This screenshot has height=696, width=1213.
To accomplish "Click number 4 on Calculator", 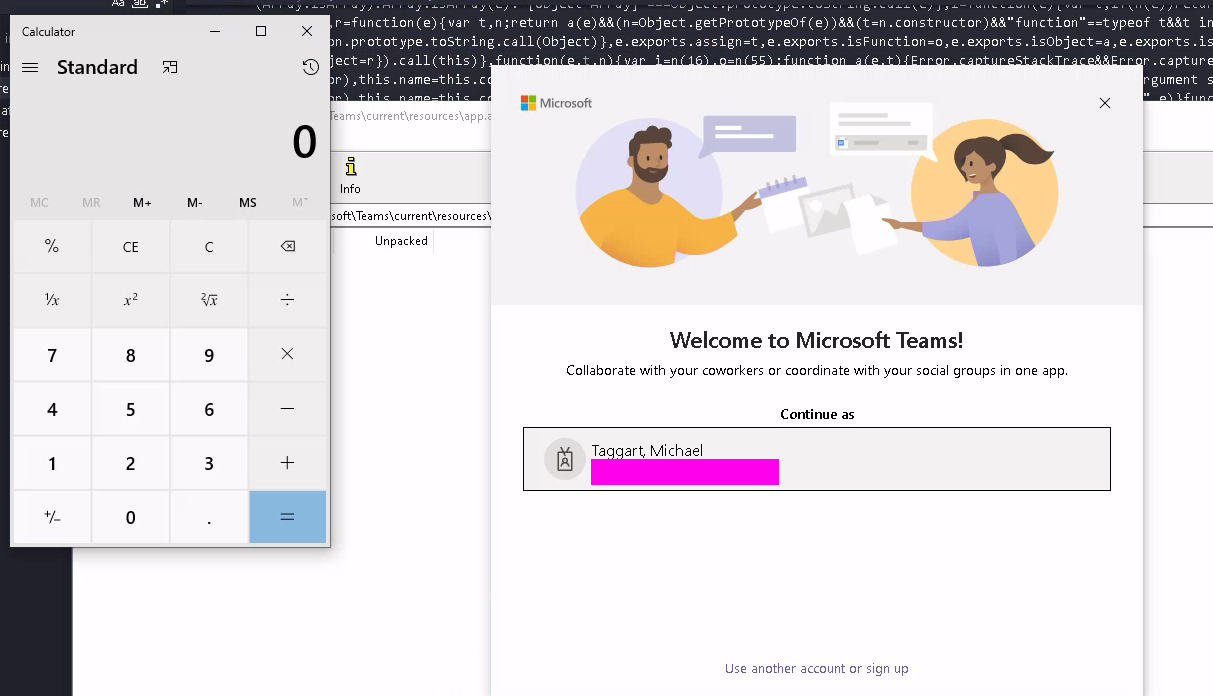I will point(52,408).
